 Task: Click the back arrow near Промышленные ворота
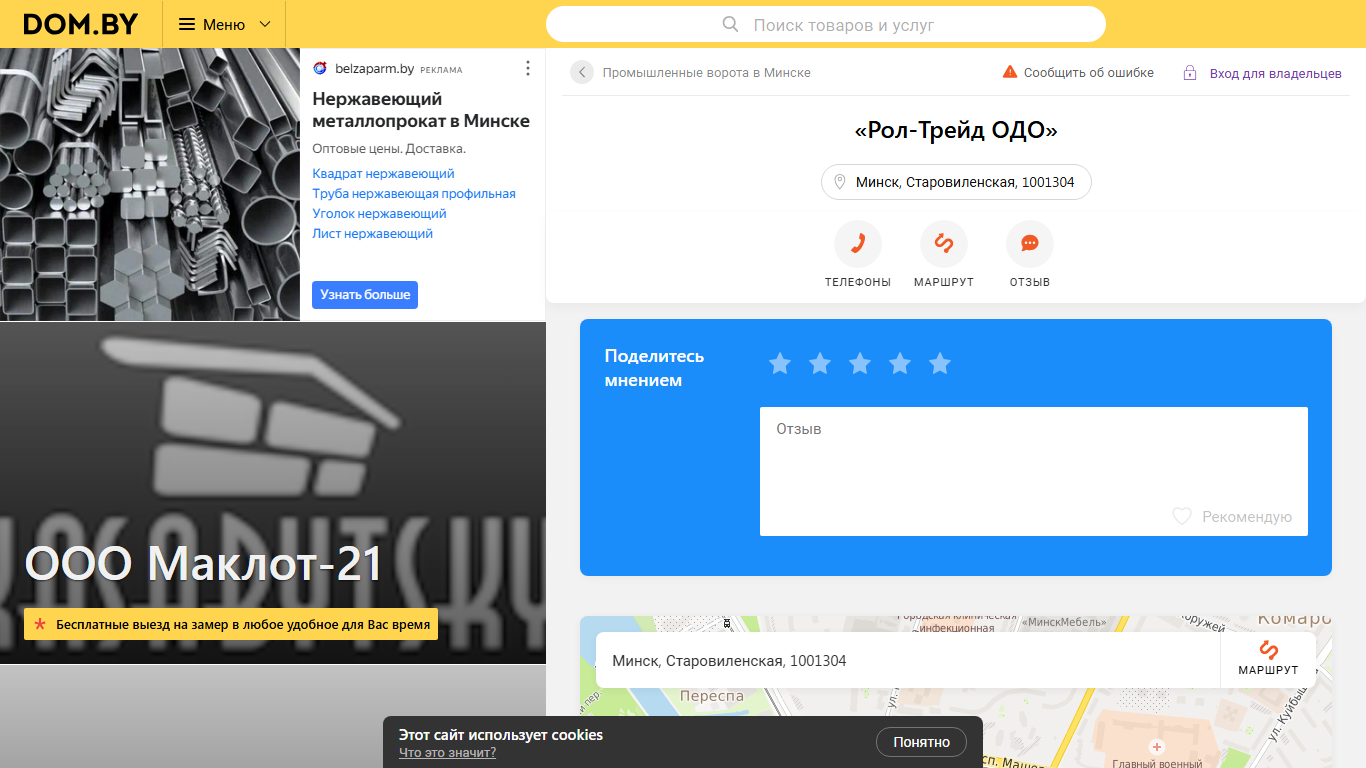[582, 72]
